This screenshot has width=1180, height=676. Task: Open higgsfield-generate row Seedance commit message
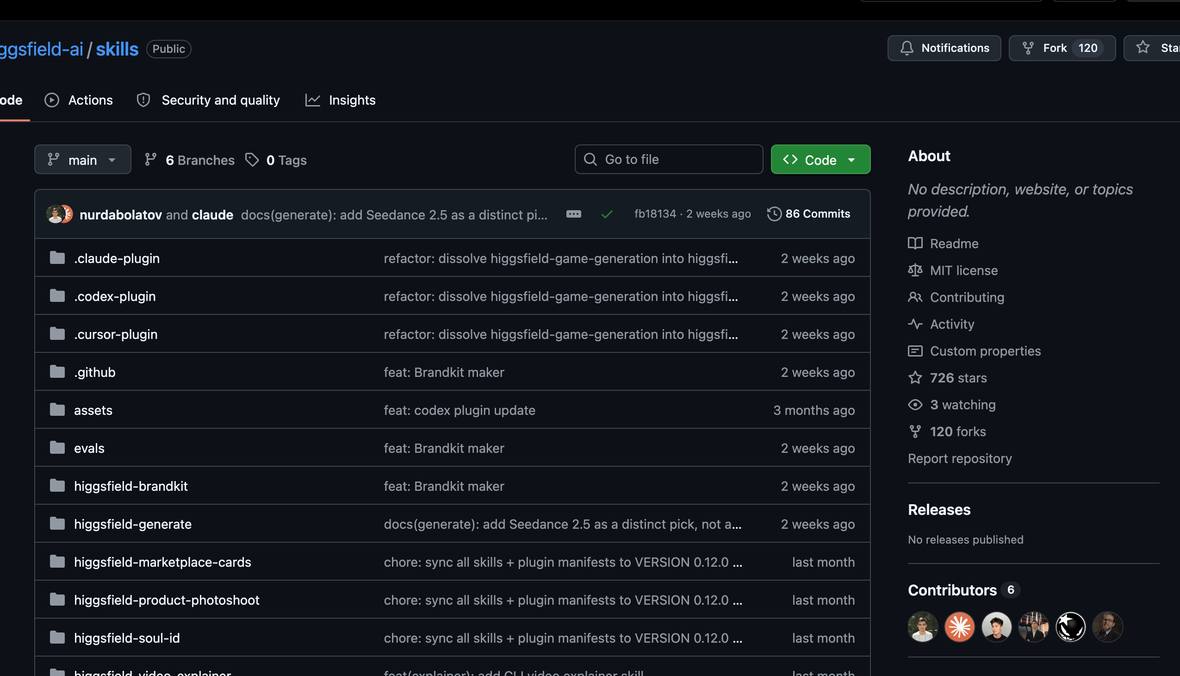[x=562, y=524]
